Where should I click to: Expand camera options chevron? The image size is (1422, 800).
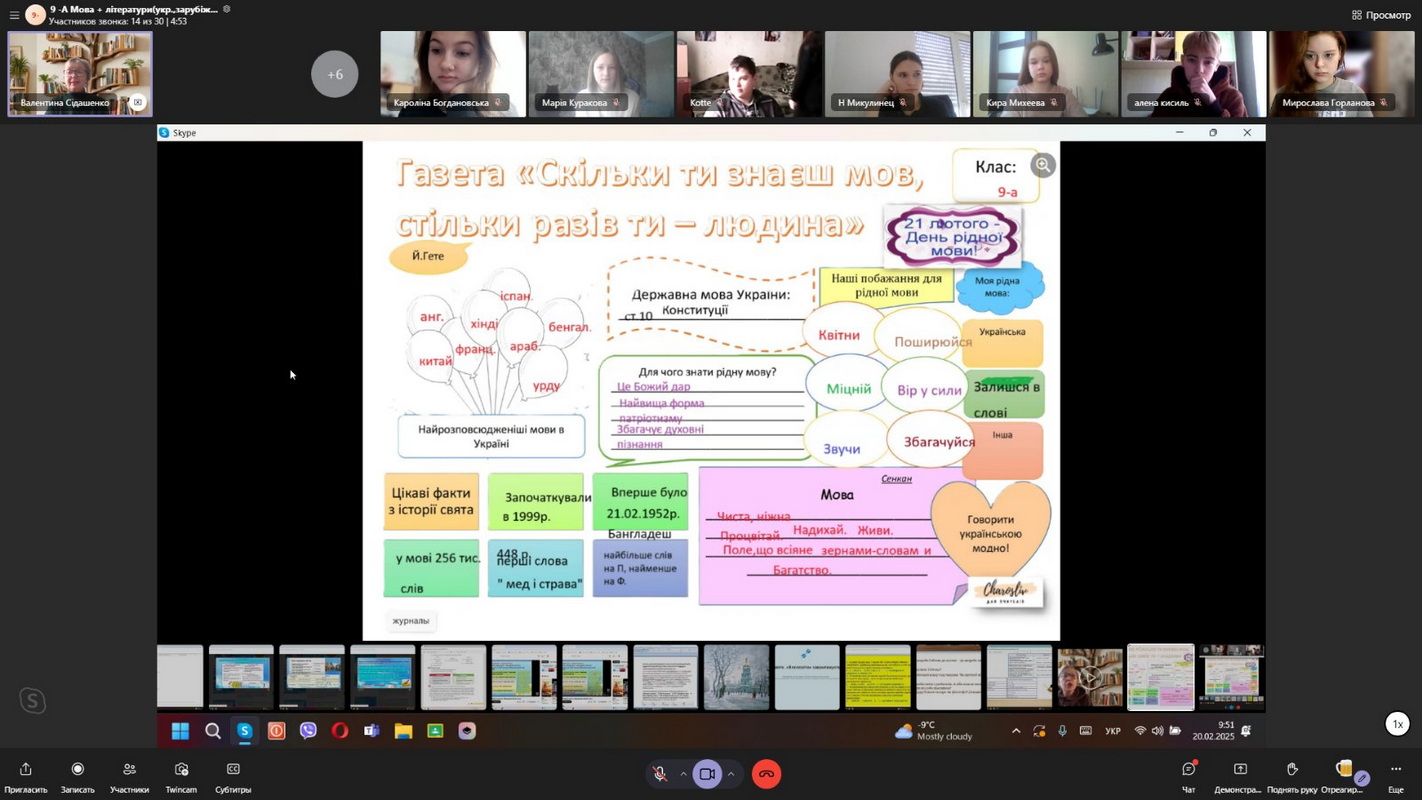pyautogui.click(x=731, y=774)
